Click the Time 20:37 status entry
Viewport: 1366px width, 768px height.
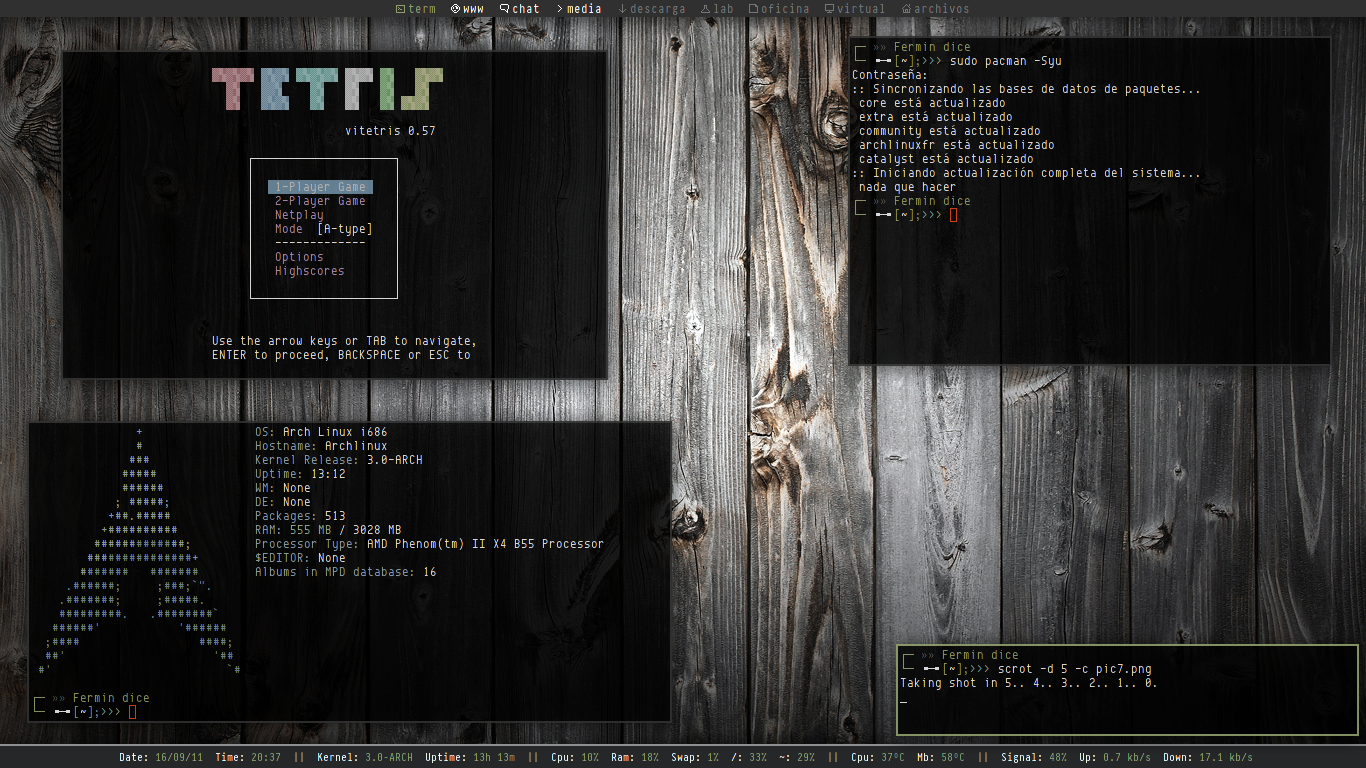pyautogui.click(x=248, y=757)
